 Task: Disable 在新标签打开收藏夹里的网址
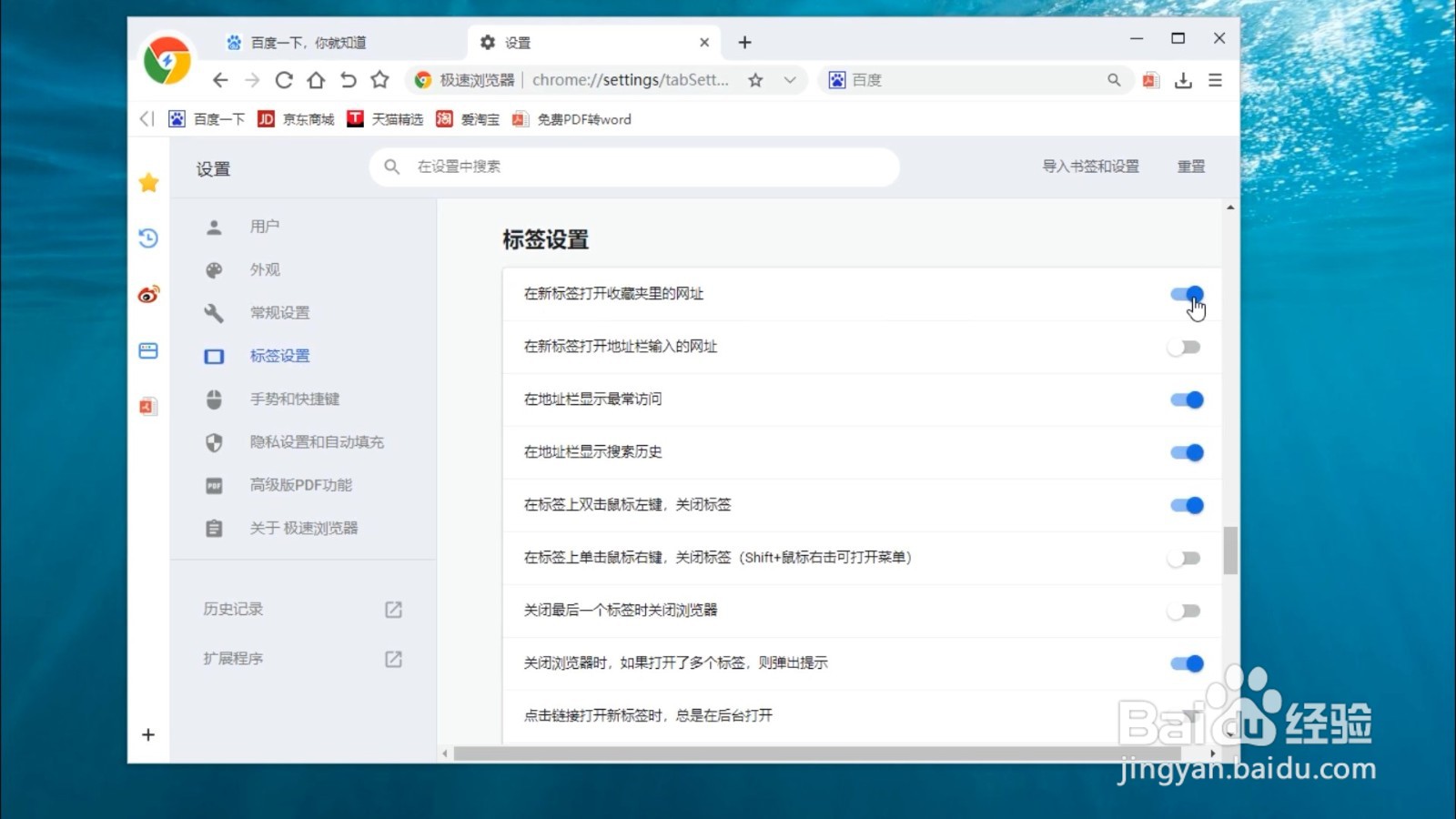coord(1186,294)
